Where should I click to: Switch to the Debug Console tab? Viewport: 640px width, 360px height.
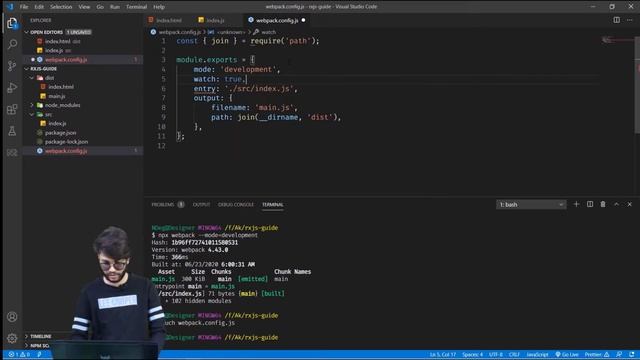tap(236, 204)
